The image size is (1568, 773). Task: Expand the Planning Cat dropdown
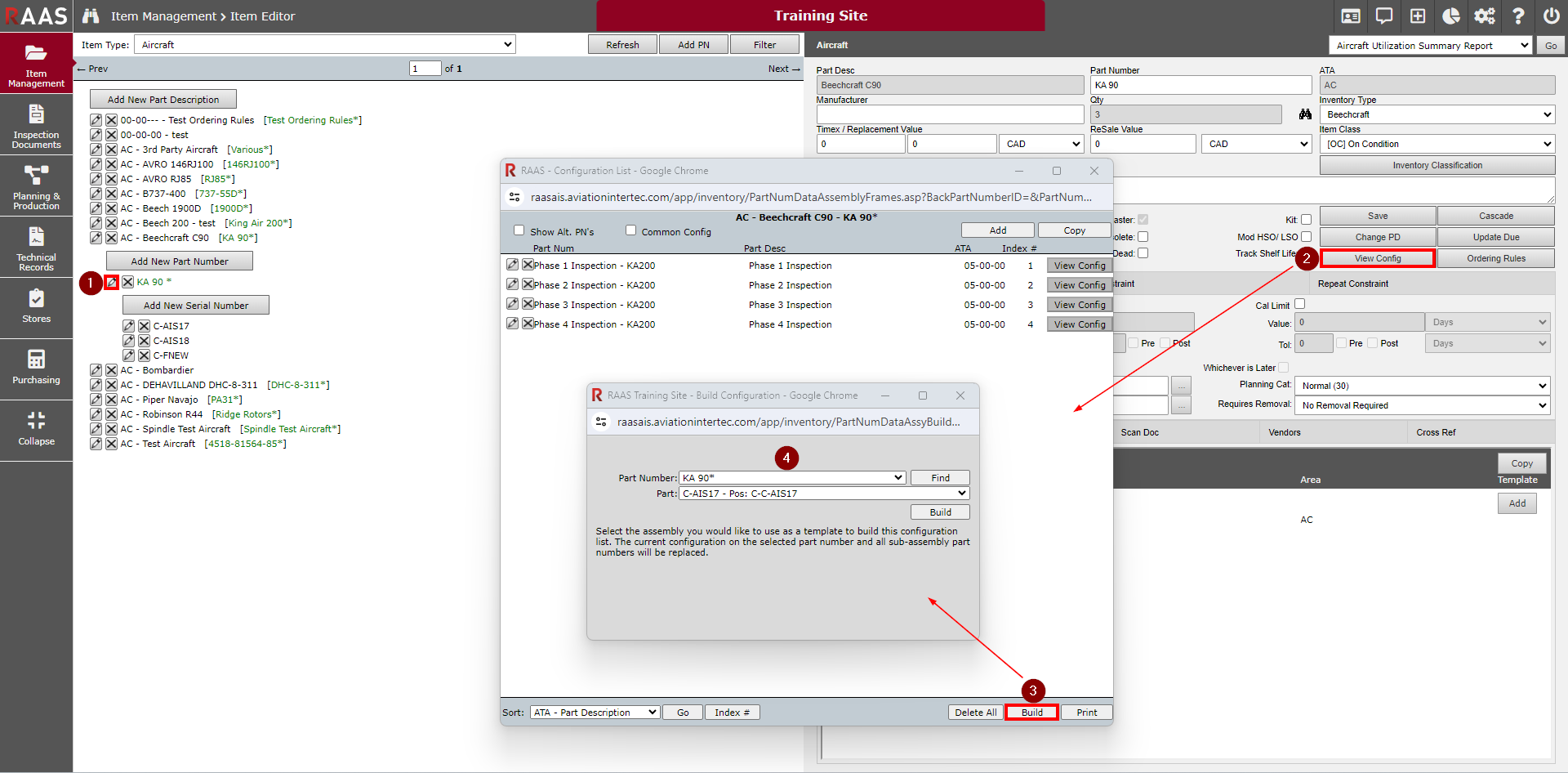(1423, 386)
